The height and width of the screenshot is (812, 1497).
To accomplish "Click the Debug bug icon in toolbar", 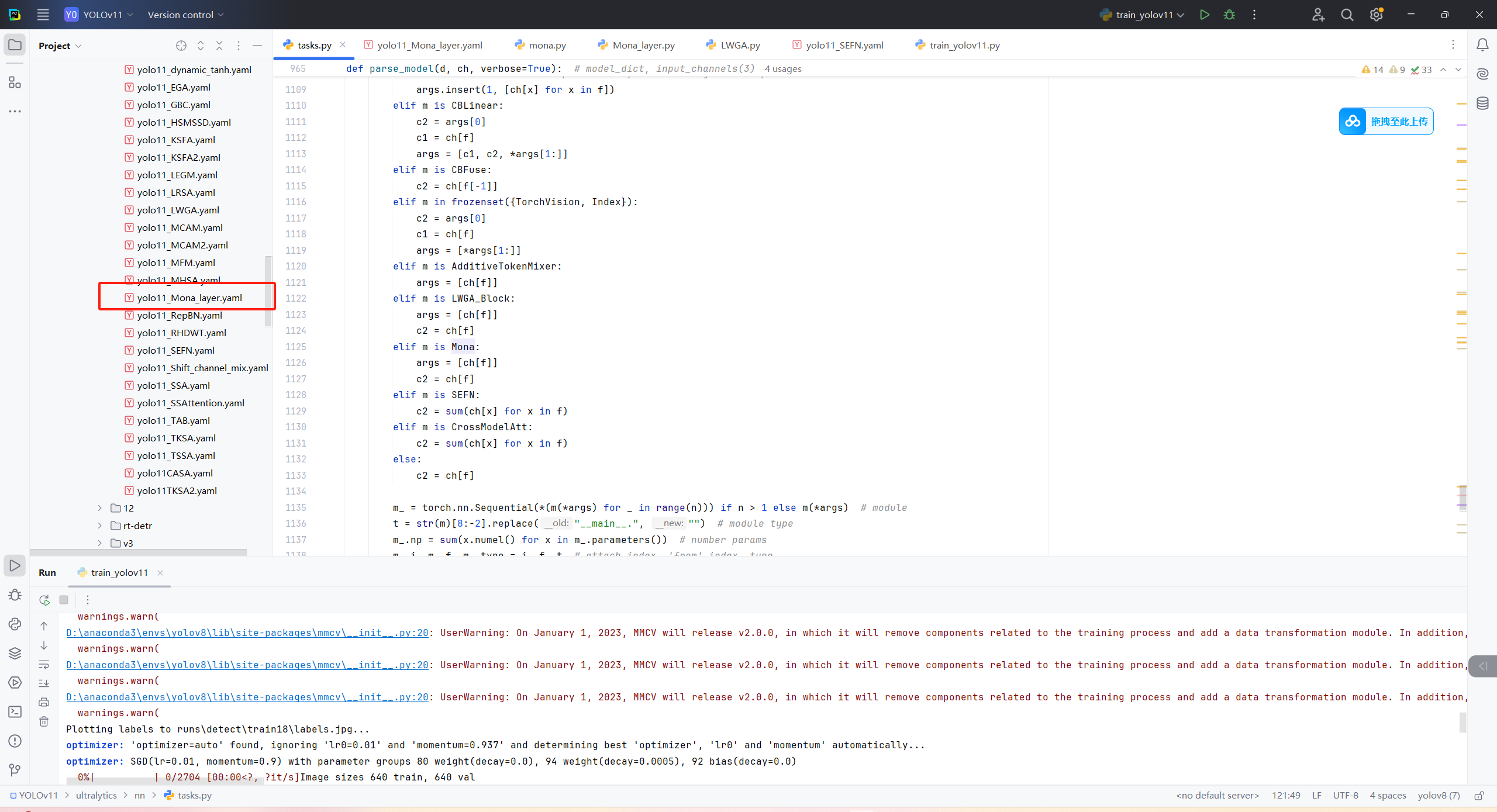I will point(1229,15).
